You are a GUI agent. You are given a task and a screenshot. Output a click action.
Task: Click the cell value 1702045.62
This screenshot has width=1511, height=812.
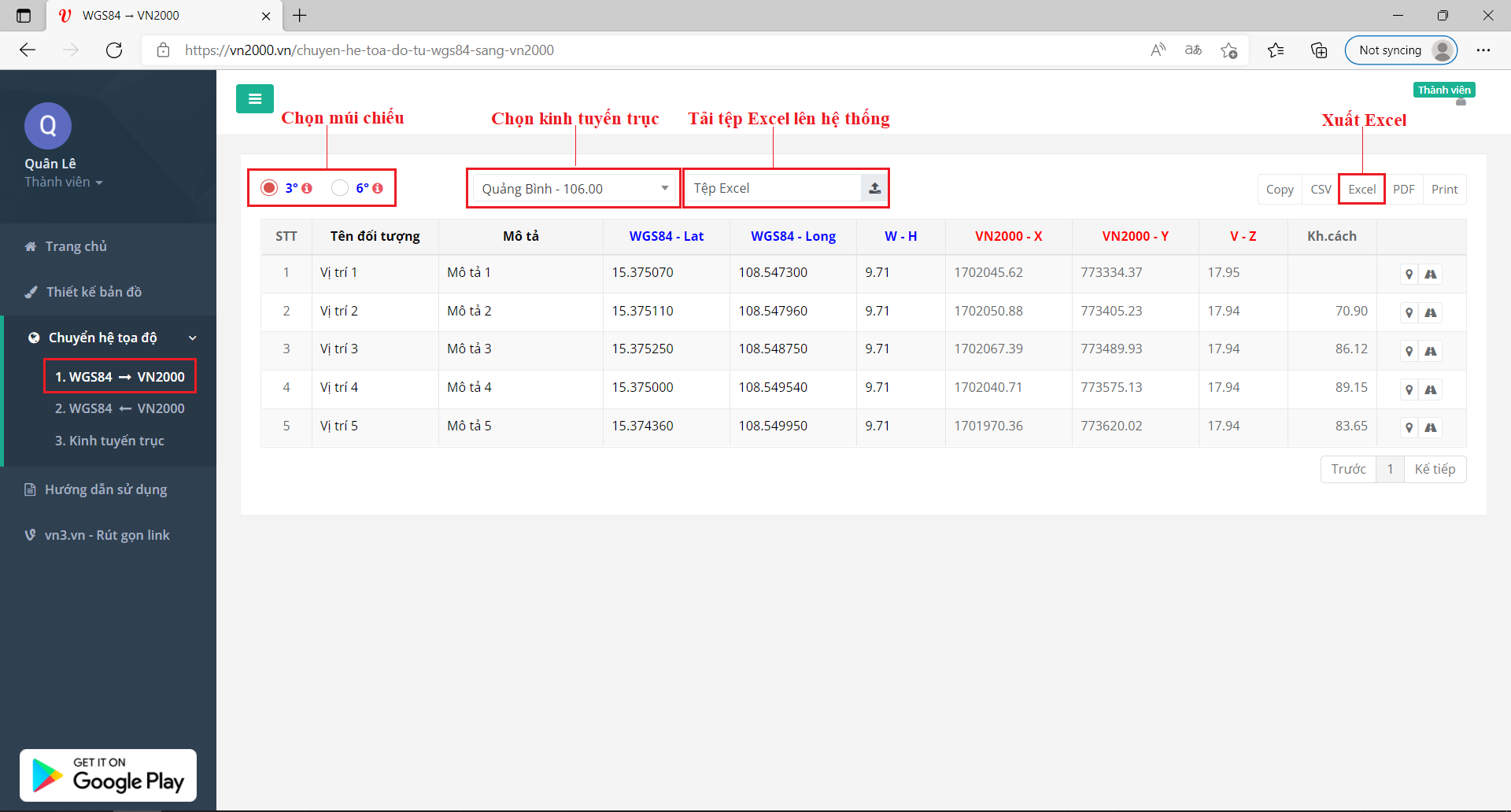tap(988, 272)
